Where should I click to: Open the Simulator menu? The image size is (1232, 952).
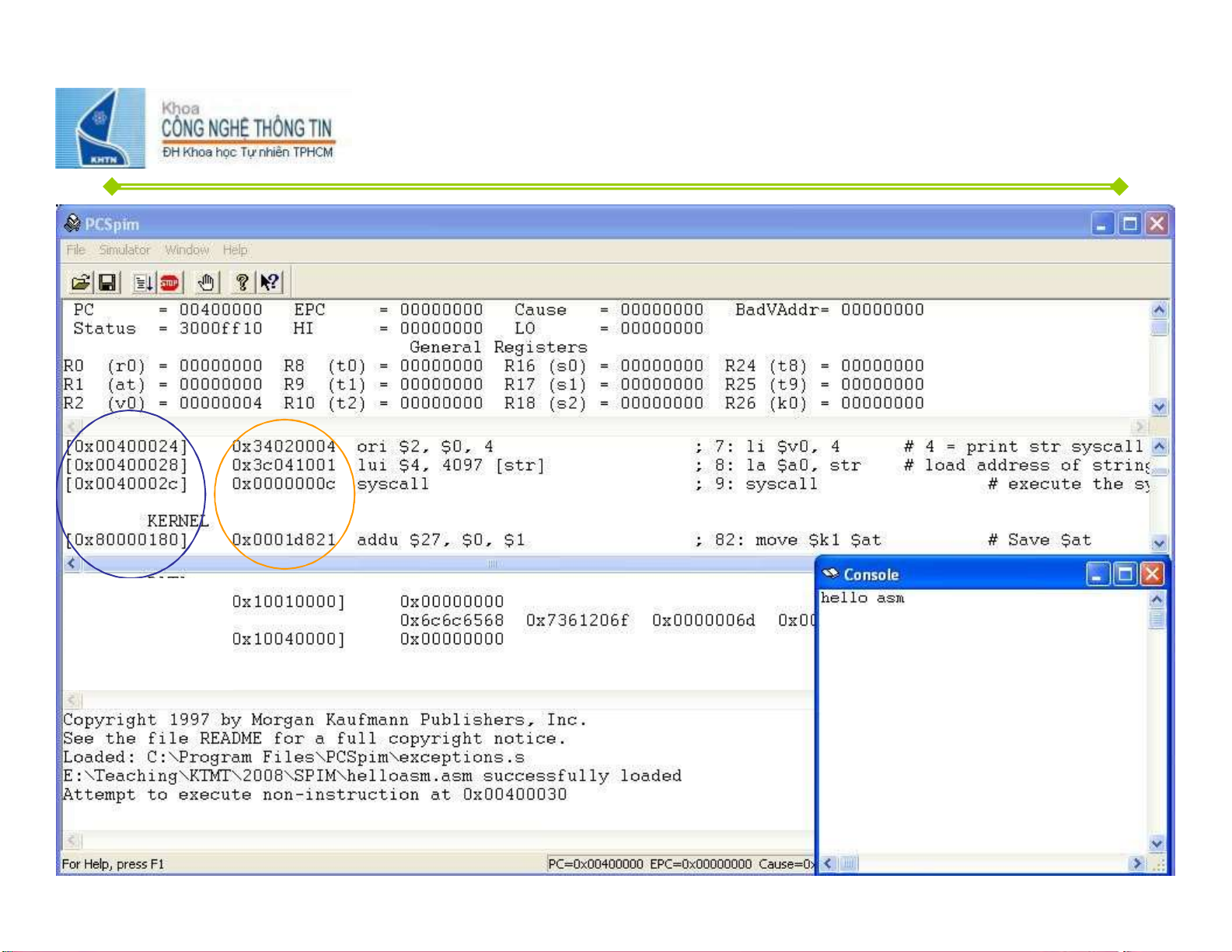click(x=124, y=249)
